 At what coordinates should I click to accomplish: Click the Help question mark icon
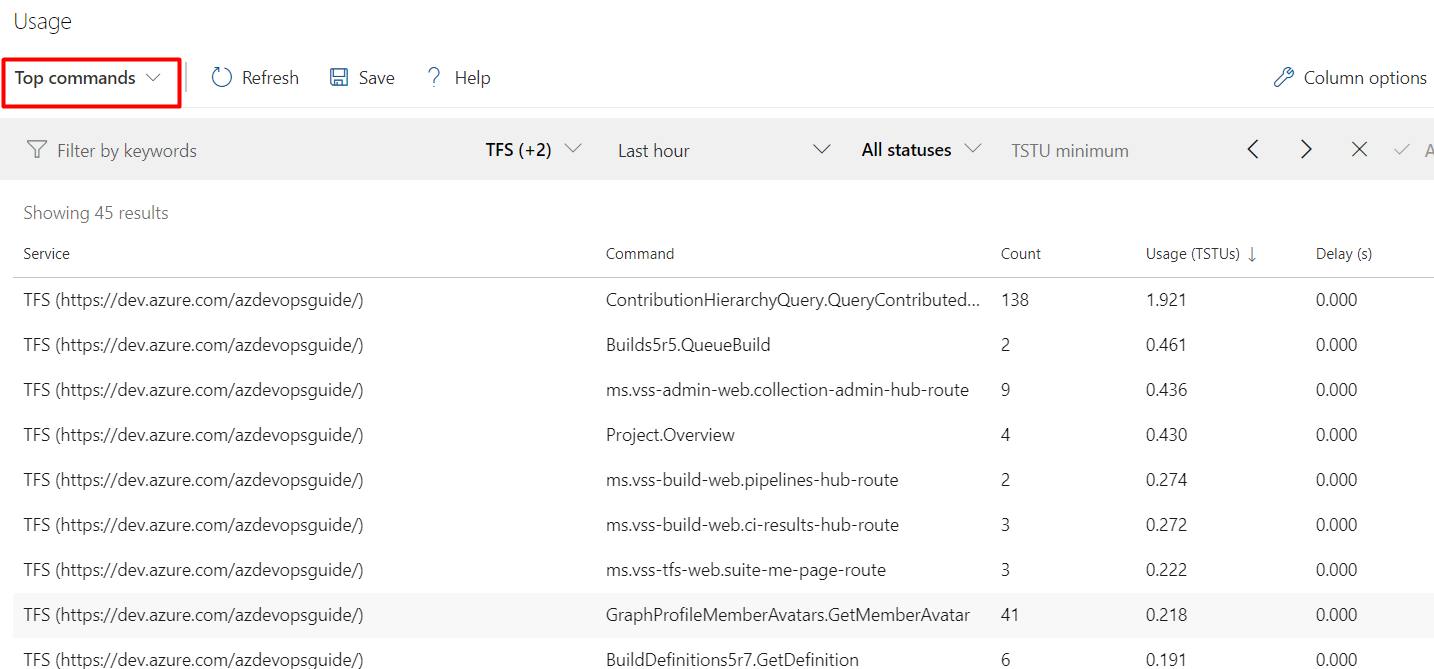point(434,78)
